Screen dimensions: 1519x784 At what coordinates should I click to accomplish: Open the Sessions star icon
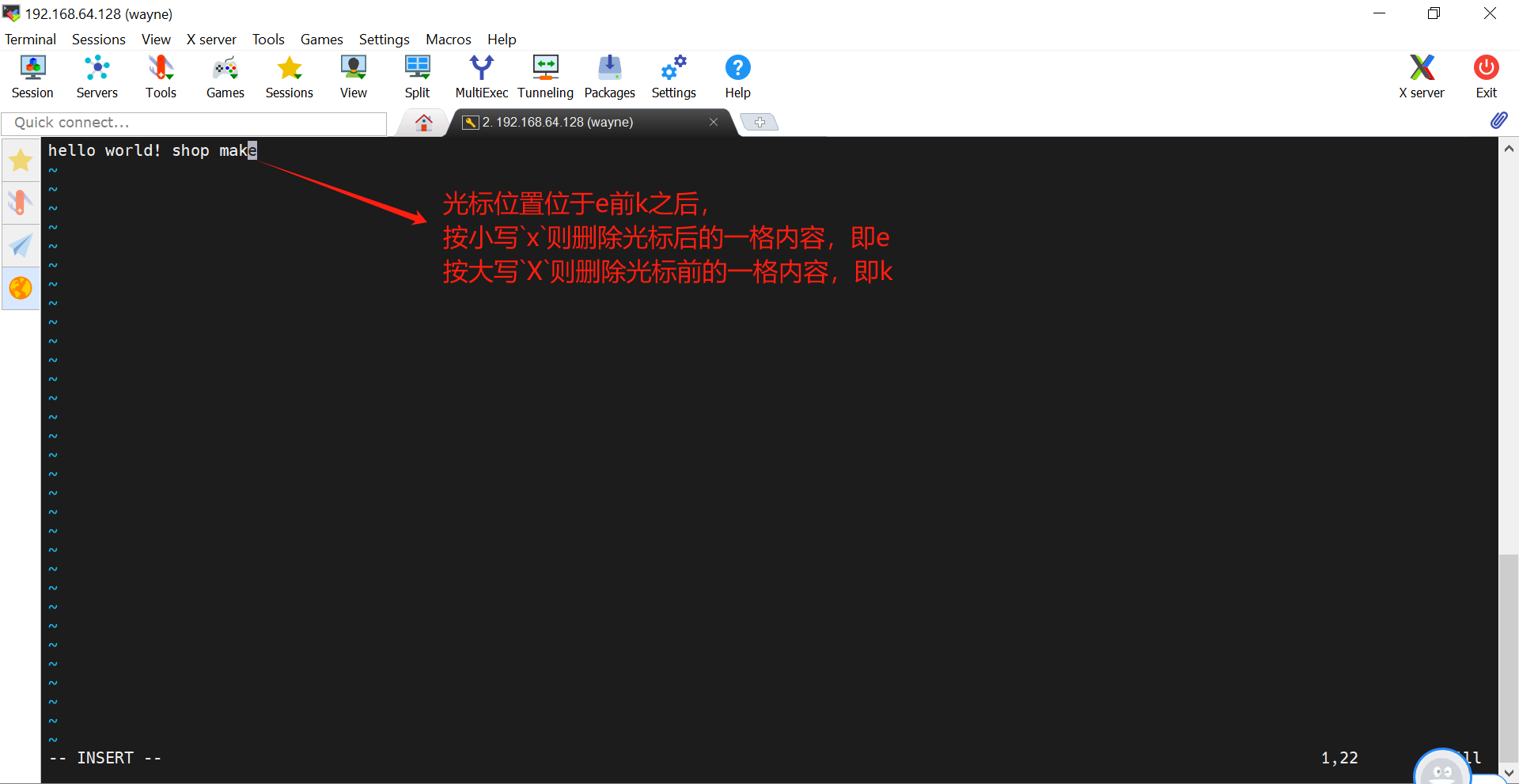(290, 77)
